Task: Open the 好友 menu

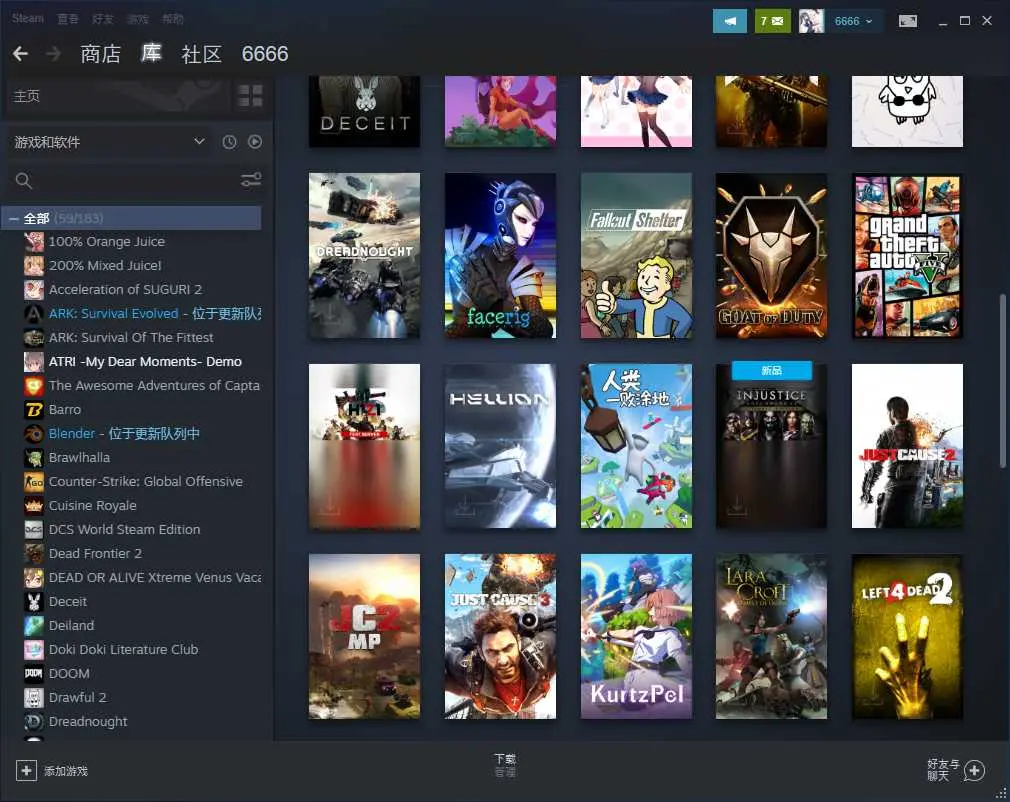Action: click(x=102, y=19)
